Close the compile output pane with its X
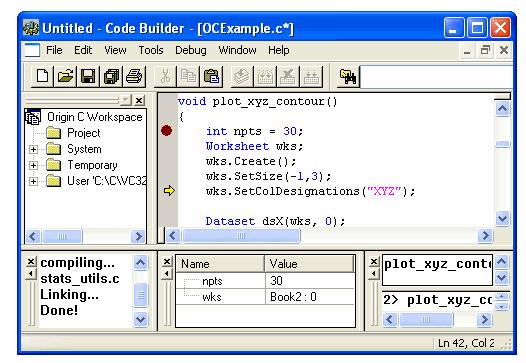 31,261
